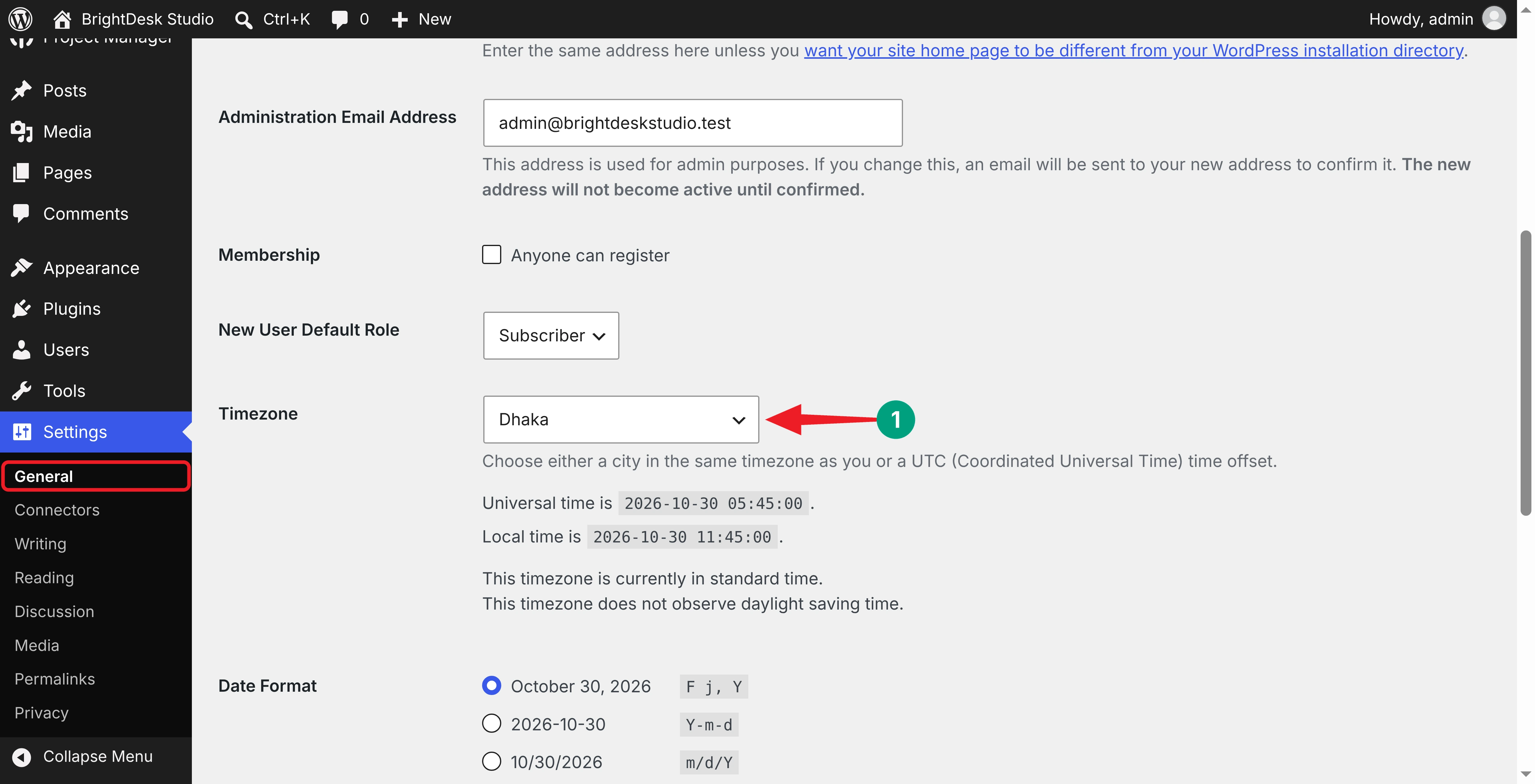The height and width of the screenshot is (784, 1535).
Task: Select the October 30, 2026 date format
Action: click(492, 686)
